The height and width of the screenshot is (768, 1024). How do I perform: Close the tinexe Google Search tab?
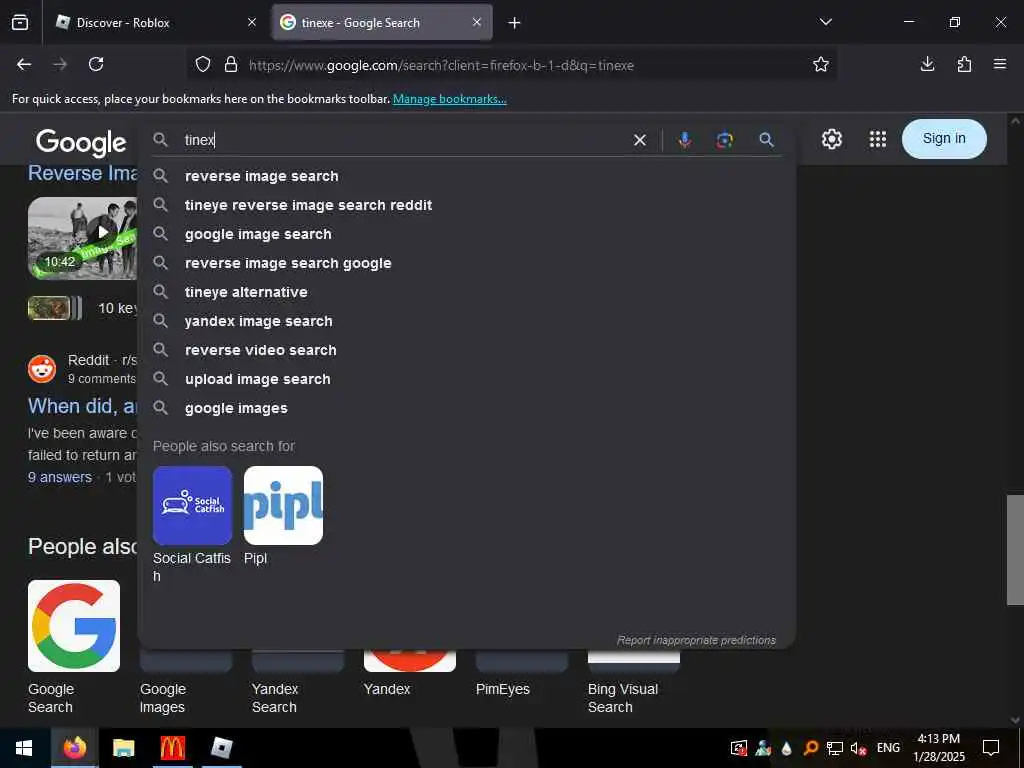[x=477, y=22]
